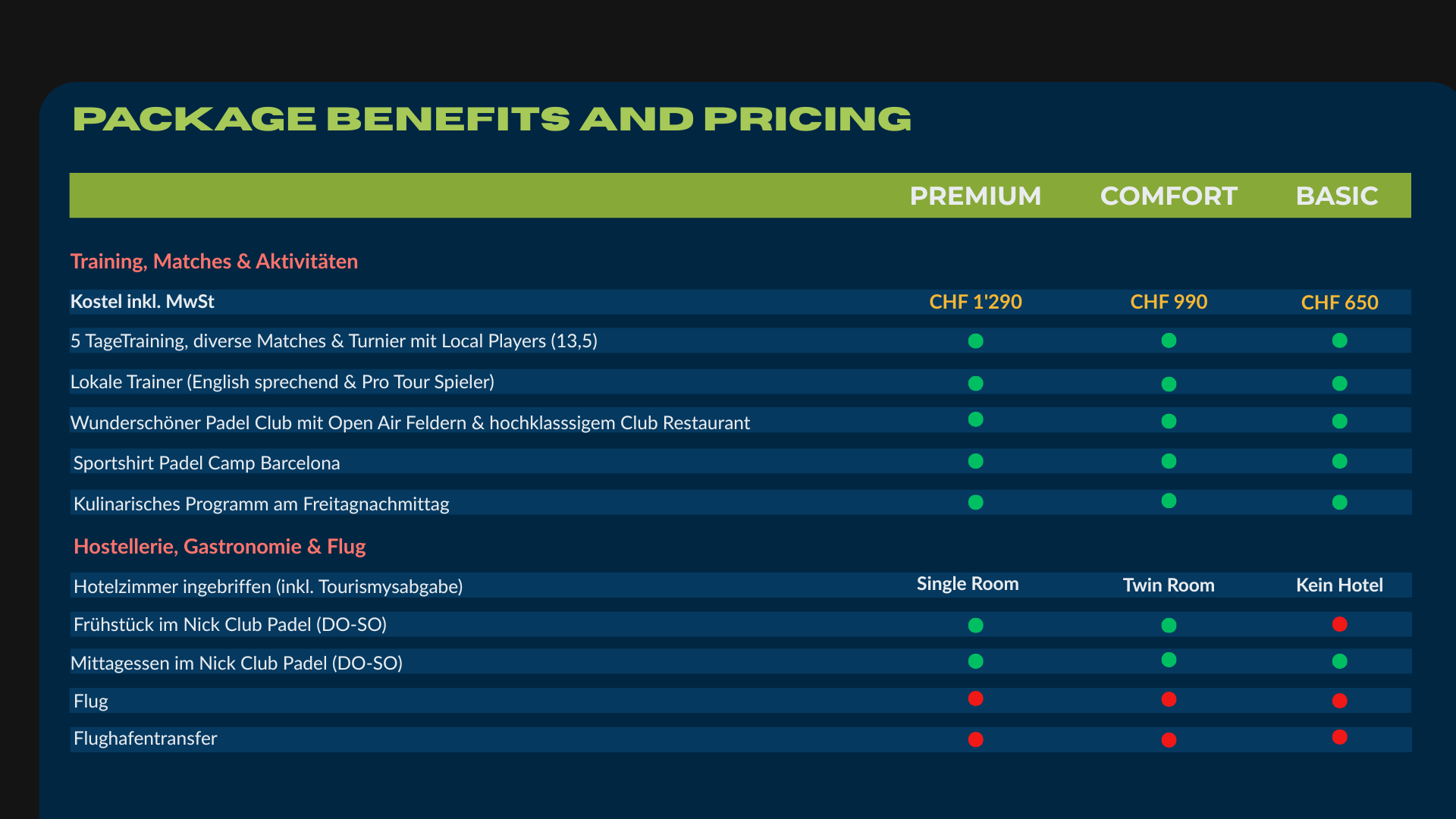Click the green dot for Basic Sportshirt row
1456x819 pixels.
click(1340, 461)
